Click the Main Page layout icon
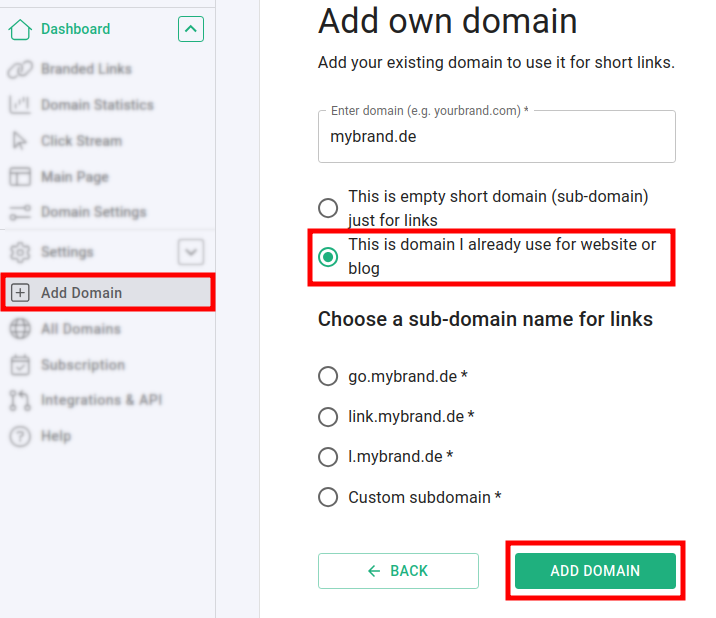This screenshot has height=618, width=716. point(20,177)
